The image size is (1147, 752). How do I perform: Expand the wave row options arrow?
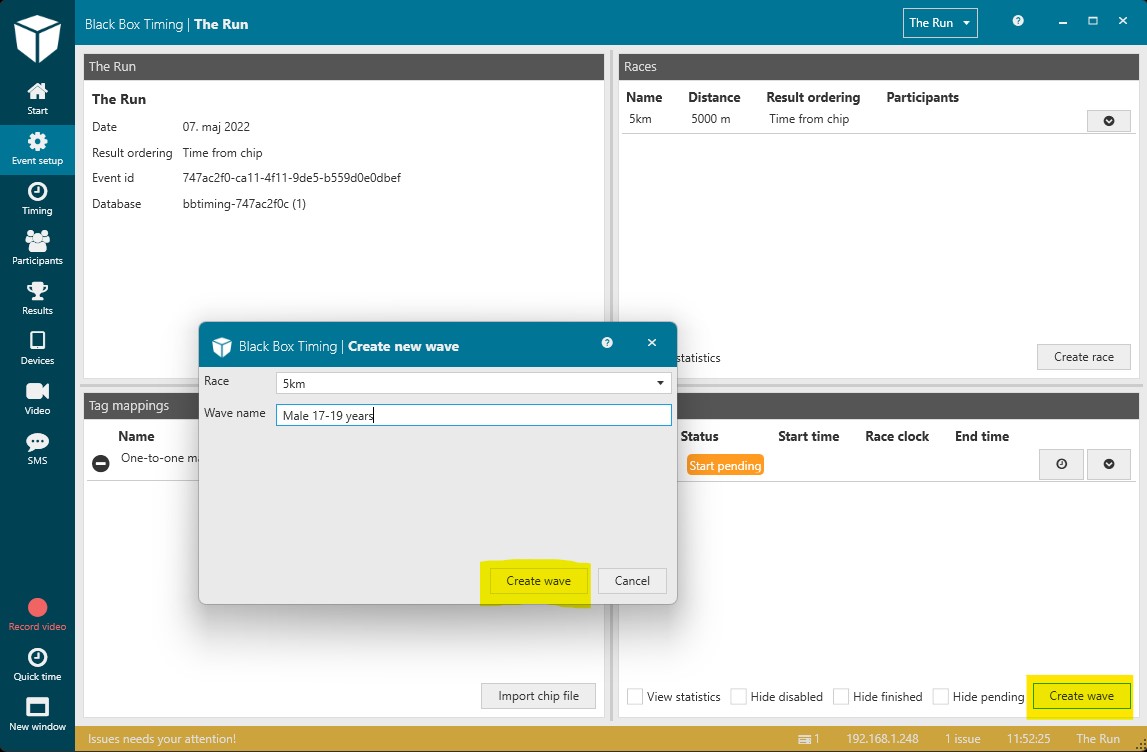(1109, 465)
